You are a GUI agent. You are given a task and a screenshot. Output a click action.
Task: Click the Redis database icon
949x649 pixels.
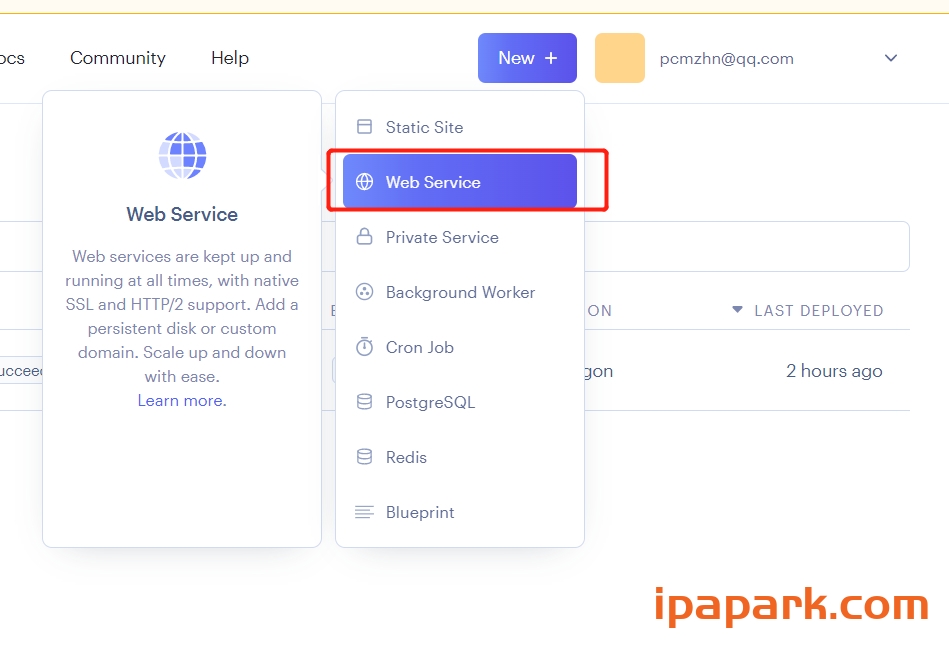click(364, 457)
